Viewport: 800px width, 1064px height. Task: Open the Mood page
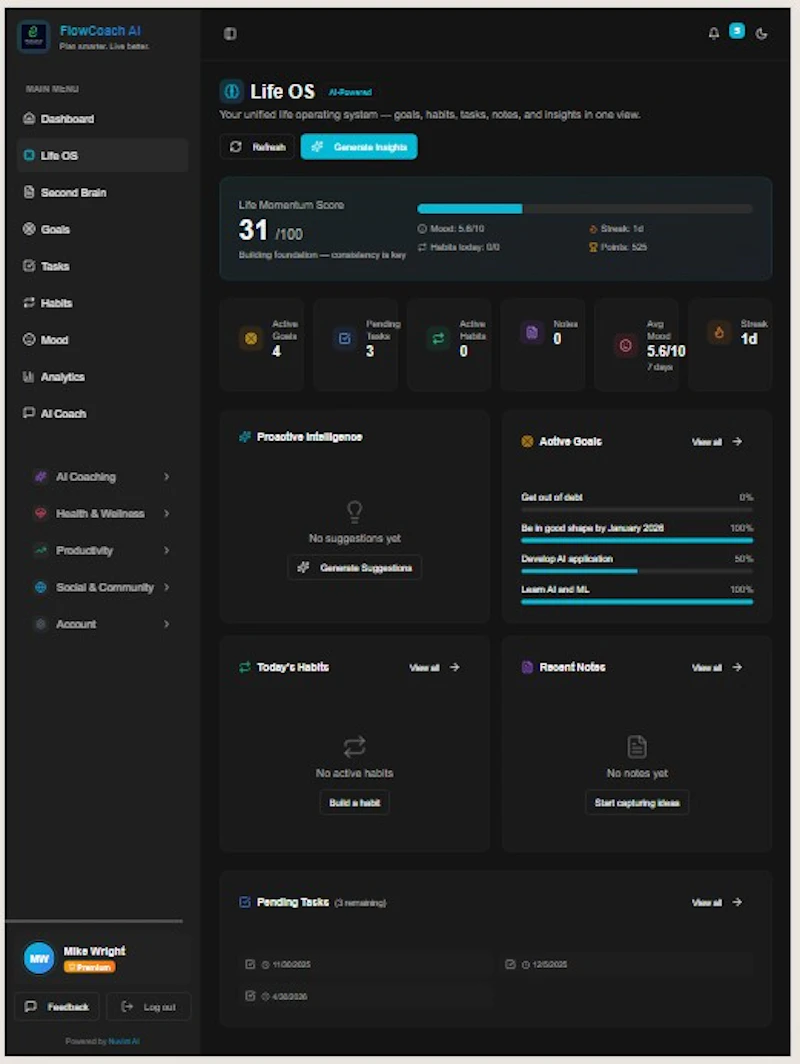[102, 339]
